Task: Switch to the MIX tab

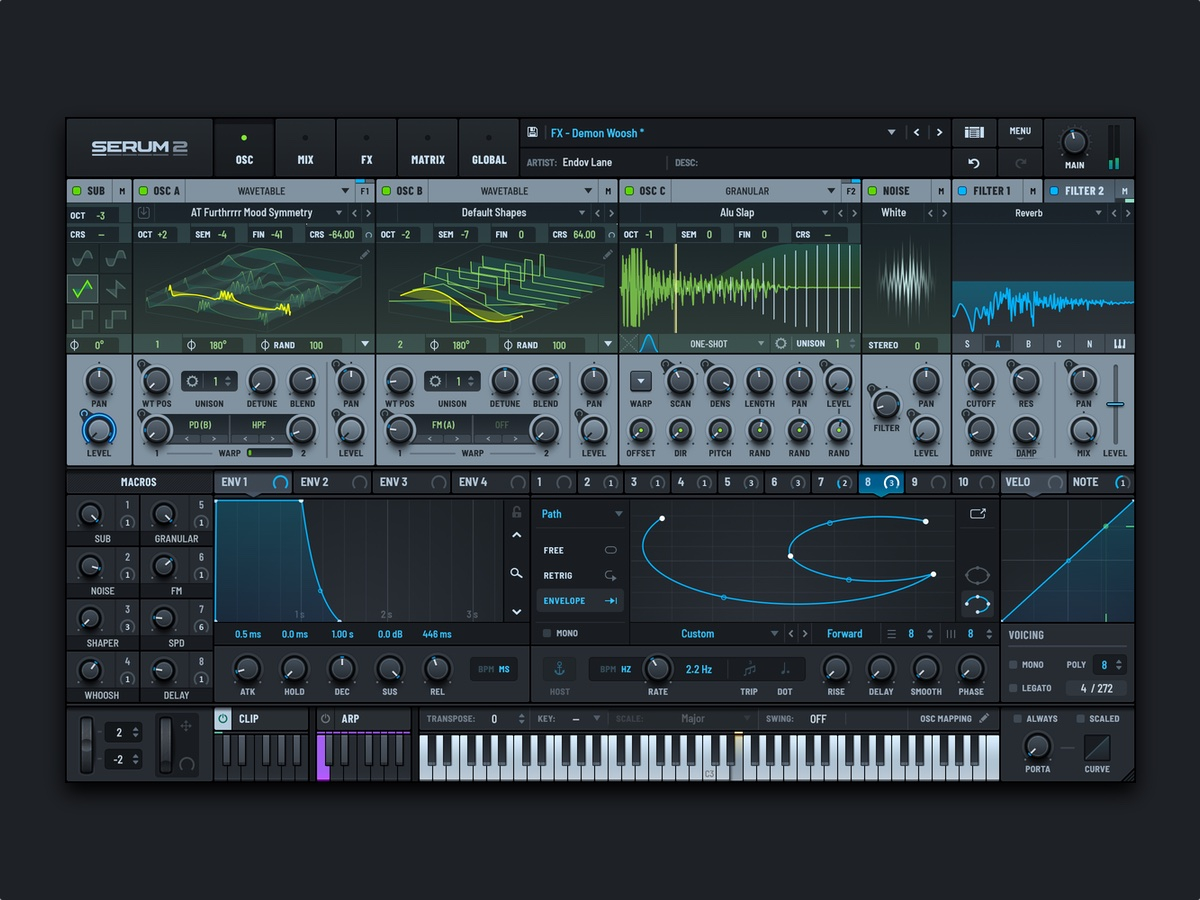Action: tap(305, 148)
